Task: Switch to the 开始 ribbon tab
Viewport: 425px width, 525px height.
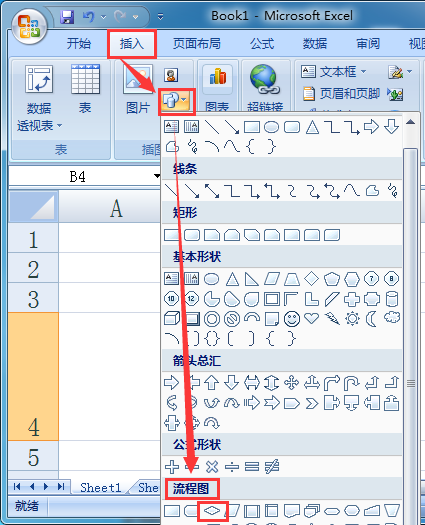Action: (79, 44)
